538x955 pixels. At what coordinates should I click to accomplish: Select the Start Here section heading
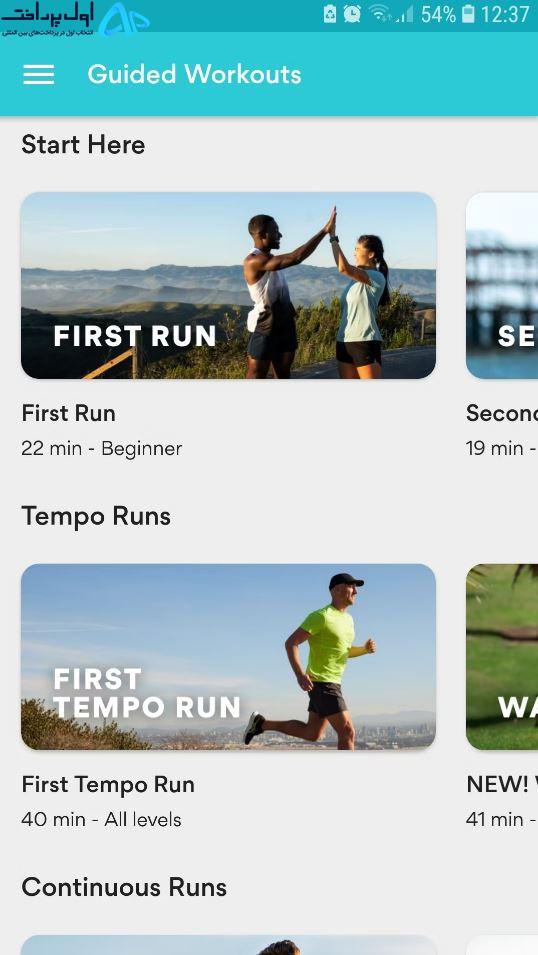pyautogui.click(x=83, y=145)
